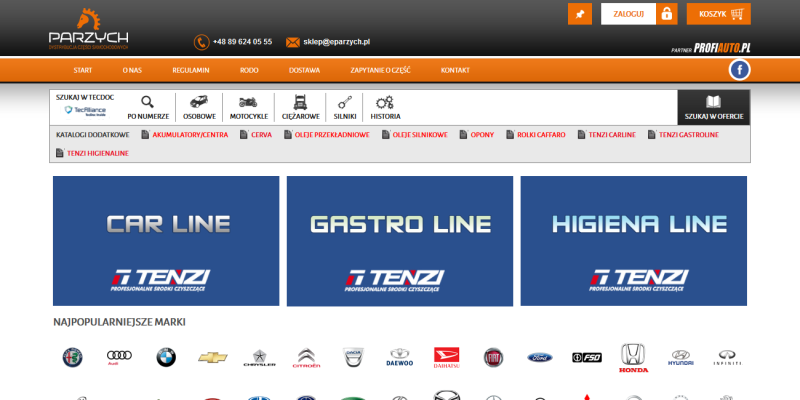The height and width of the screenshot is (400, 800).
Task: Select the Osobowe car category icon
Action: [199, 107]
